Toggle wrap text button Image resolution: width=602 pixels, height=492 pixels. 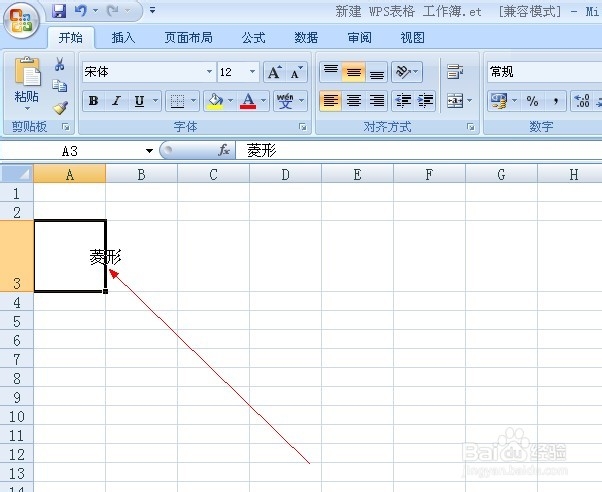click(x=455, y=71)
